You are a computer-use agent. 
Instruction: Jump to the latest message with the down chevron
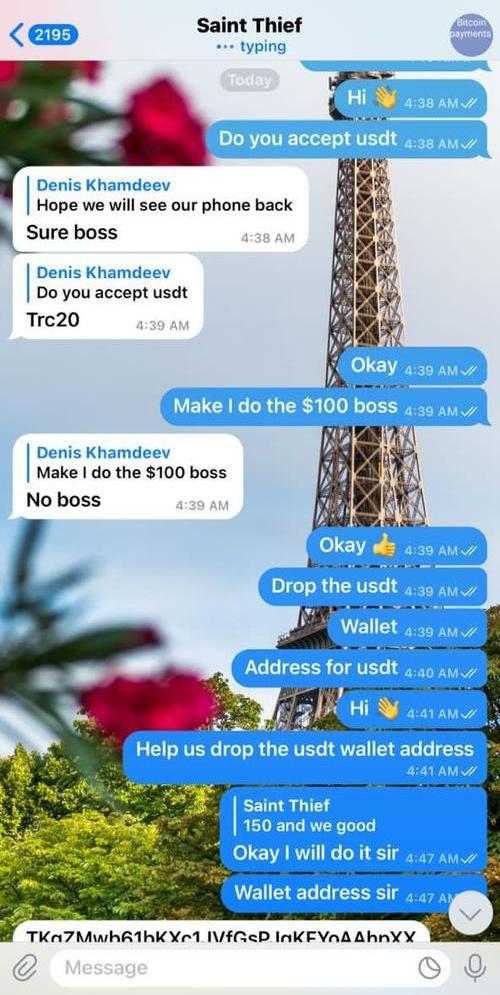470,913
